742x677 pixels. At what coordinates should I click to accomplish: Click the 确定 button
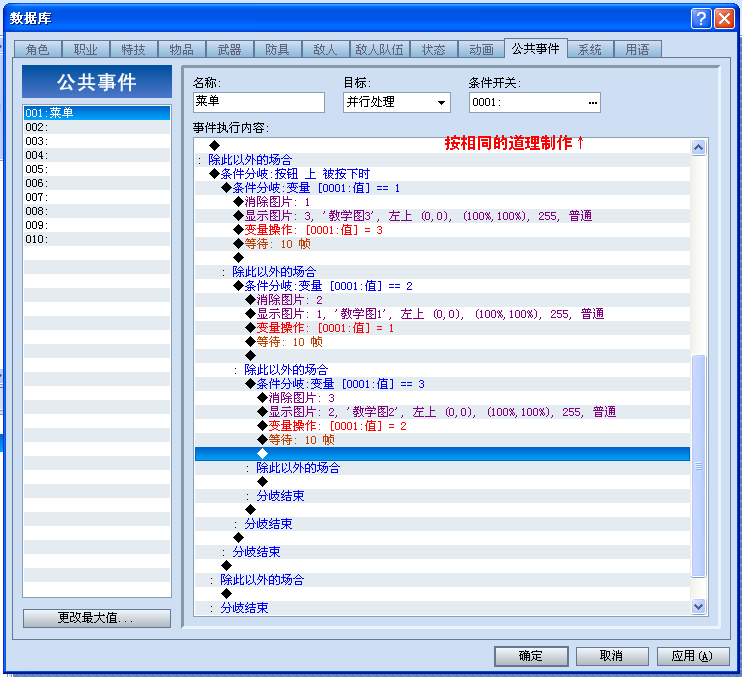point(531,656)
